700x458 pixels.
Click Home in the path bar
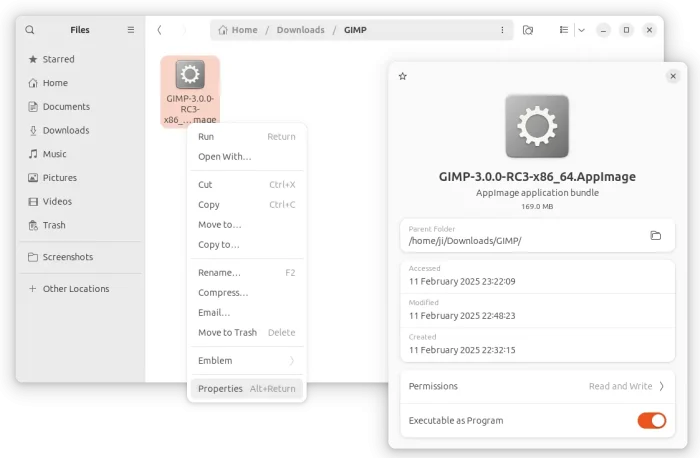[238, 30]
